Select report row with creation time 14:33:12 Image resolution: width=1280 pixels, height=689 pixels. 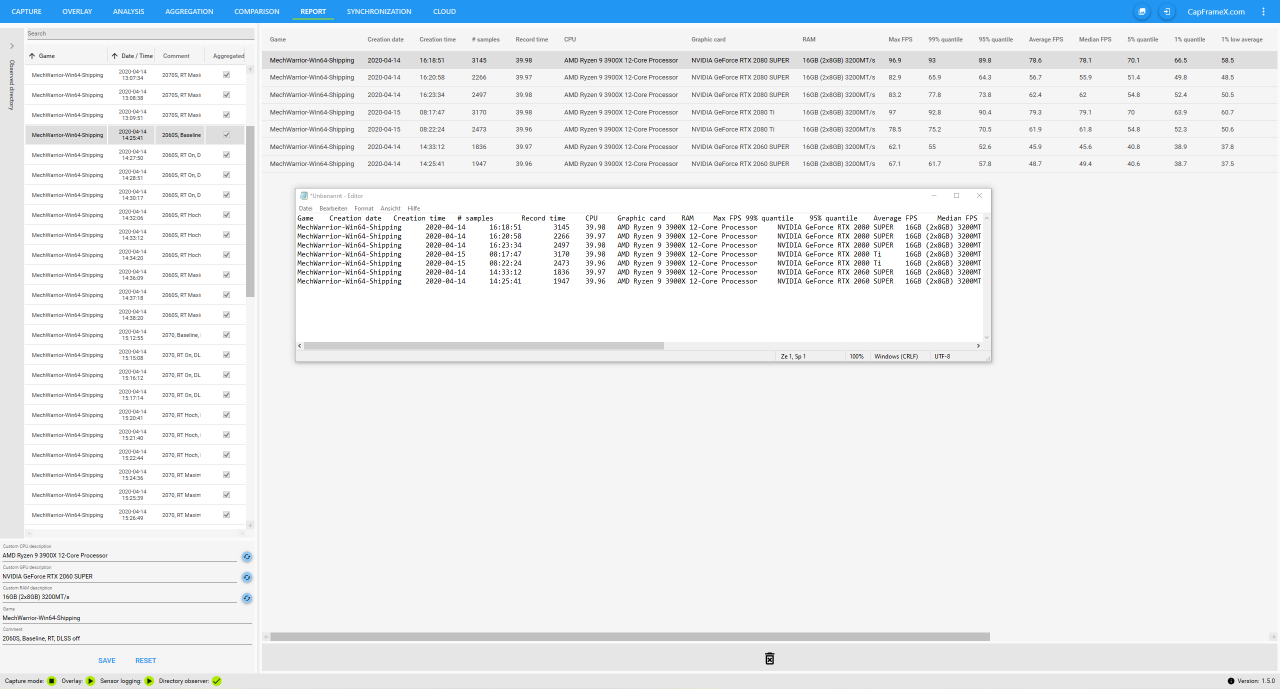[x=771, y=146]
